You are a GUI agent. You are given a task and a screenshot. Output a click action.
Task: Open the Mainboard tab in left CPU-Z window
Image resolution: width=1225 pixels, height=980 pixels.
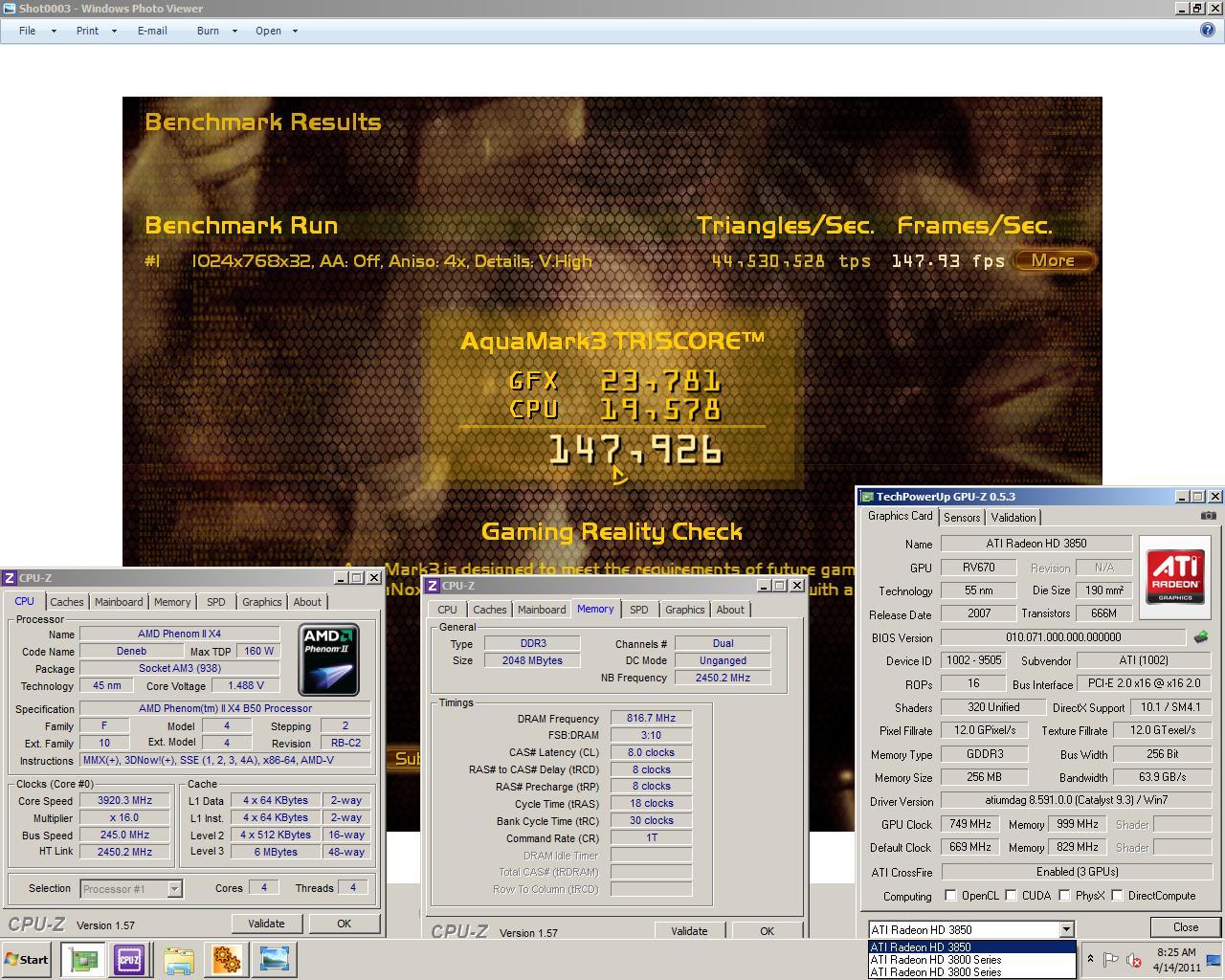point(119,602)
